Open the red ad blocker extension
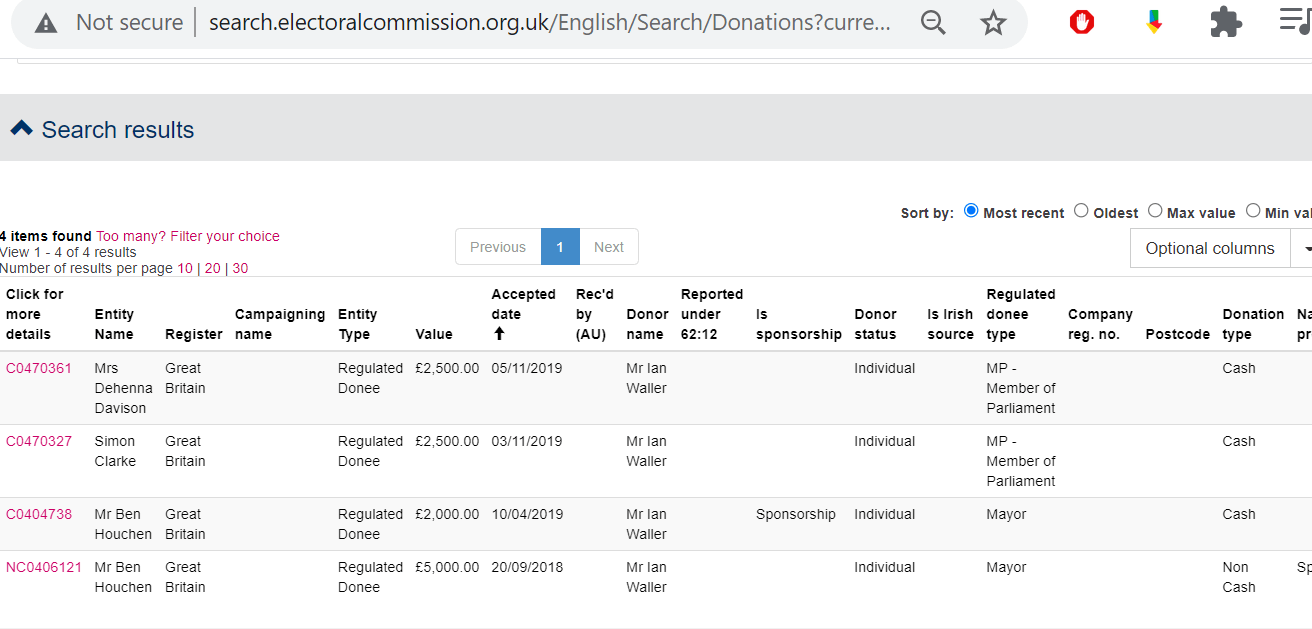 (1082, 22)
